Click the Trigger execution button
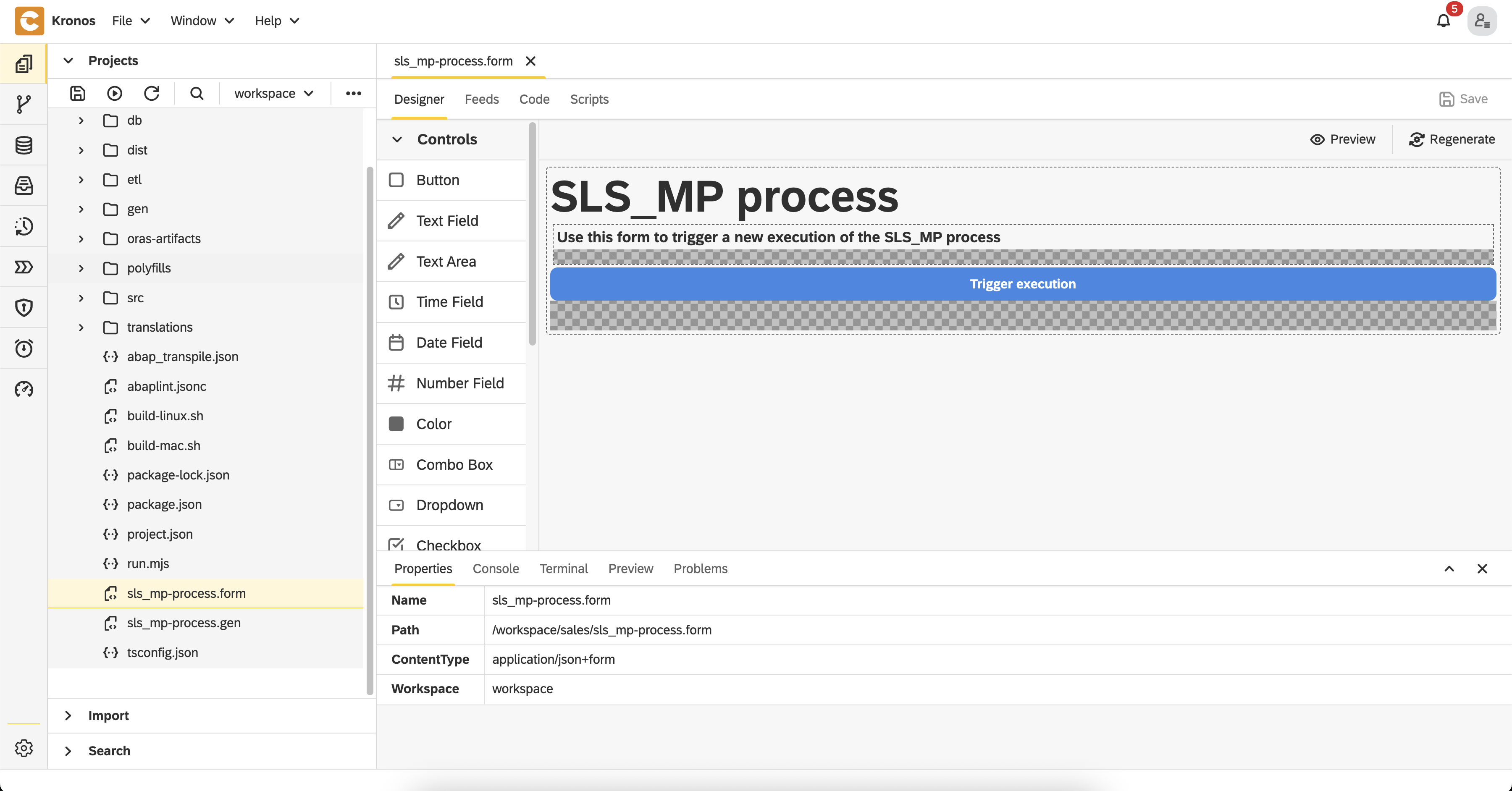Screen dimensions: 1512x791 click(x=1022, y=284)
